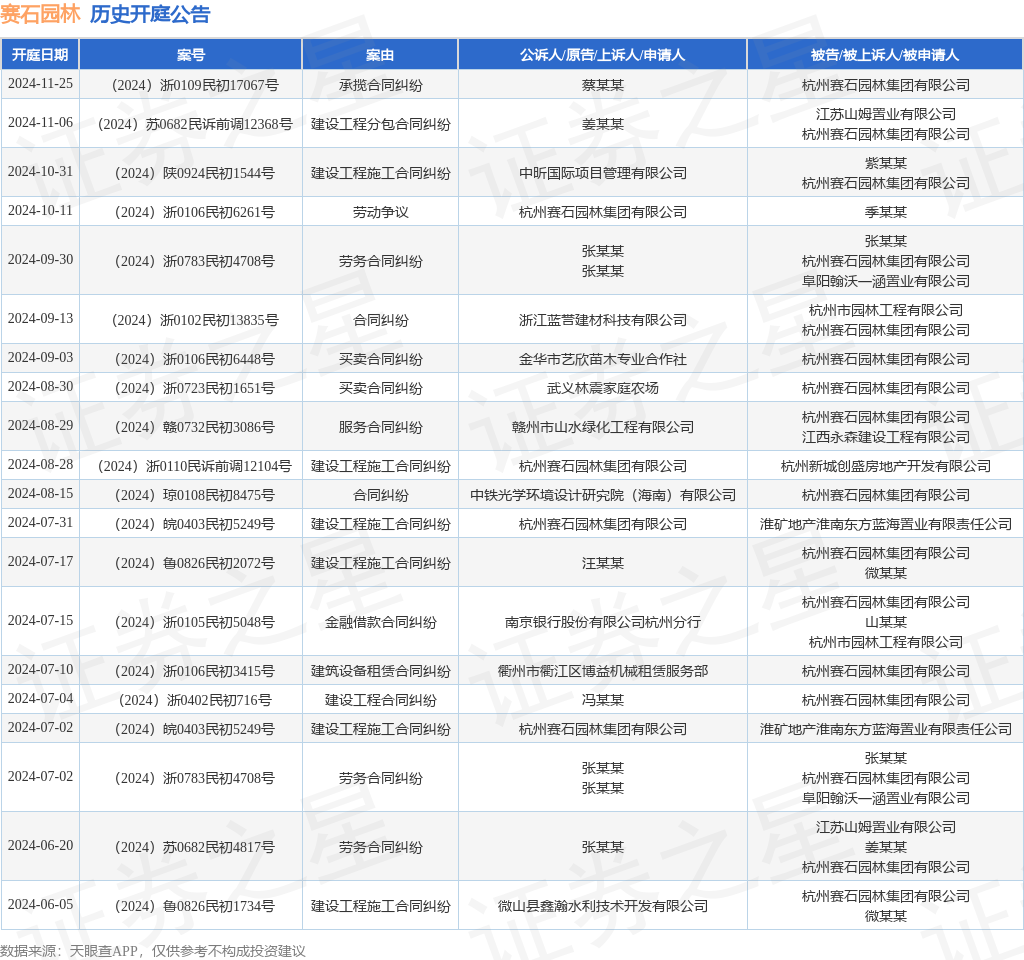
Task: Click date cell 2024-07-10
Action: point(40,669)
